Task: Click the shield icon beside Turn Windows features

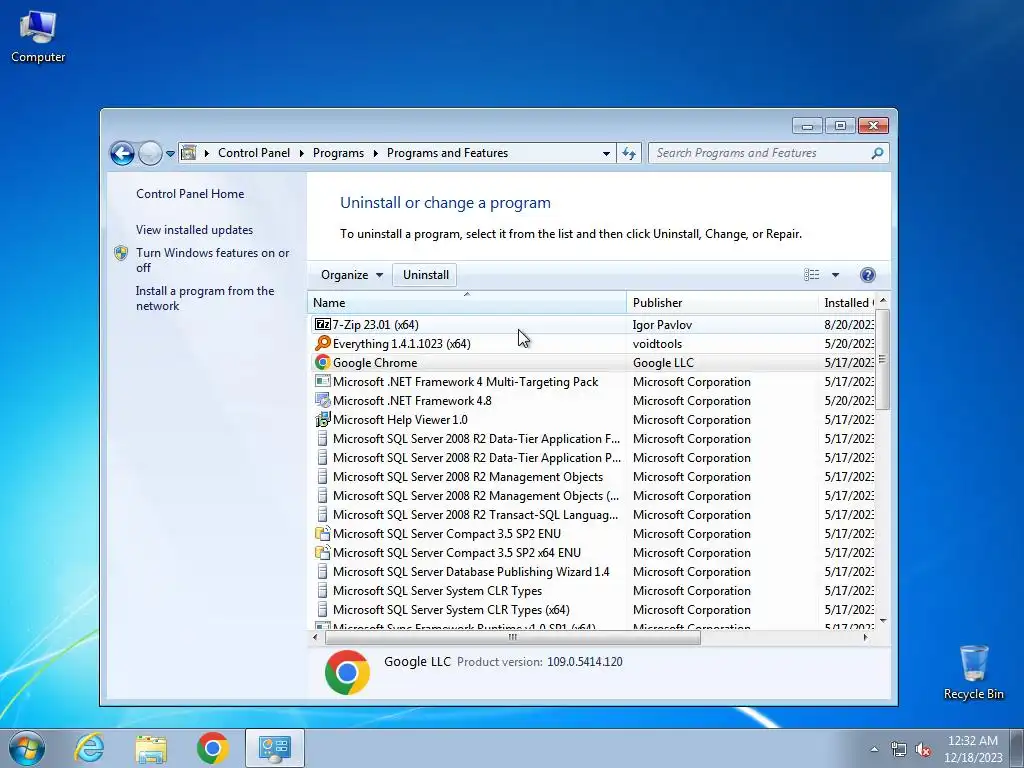Action: click(x=121, y=253)
